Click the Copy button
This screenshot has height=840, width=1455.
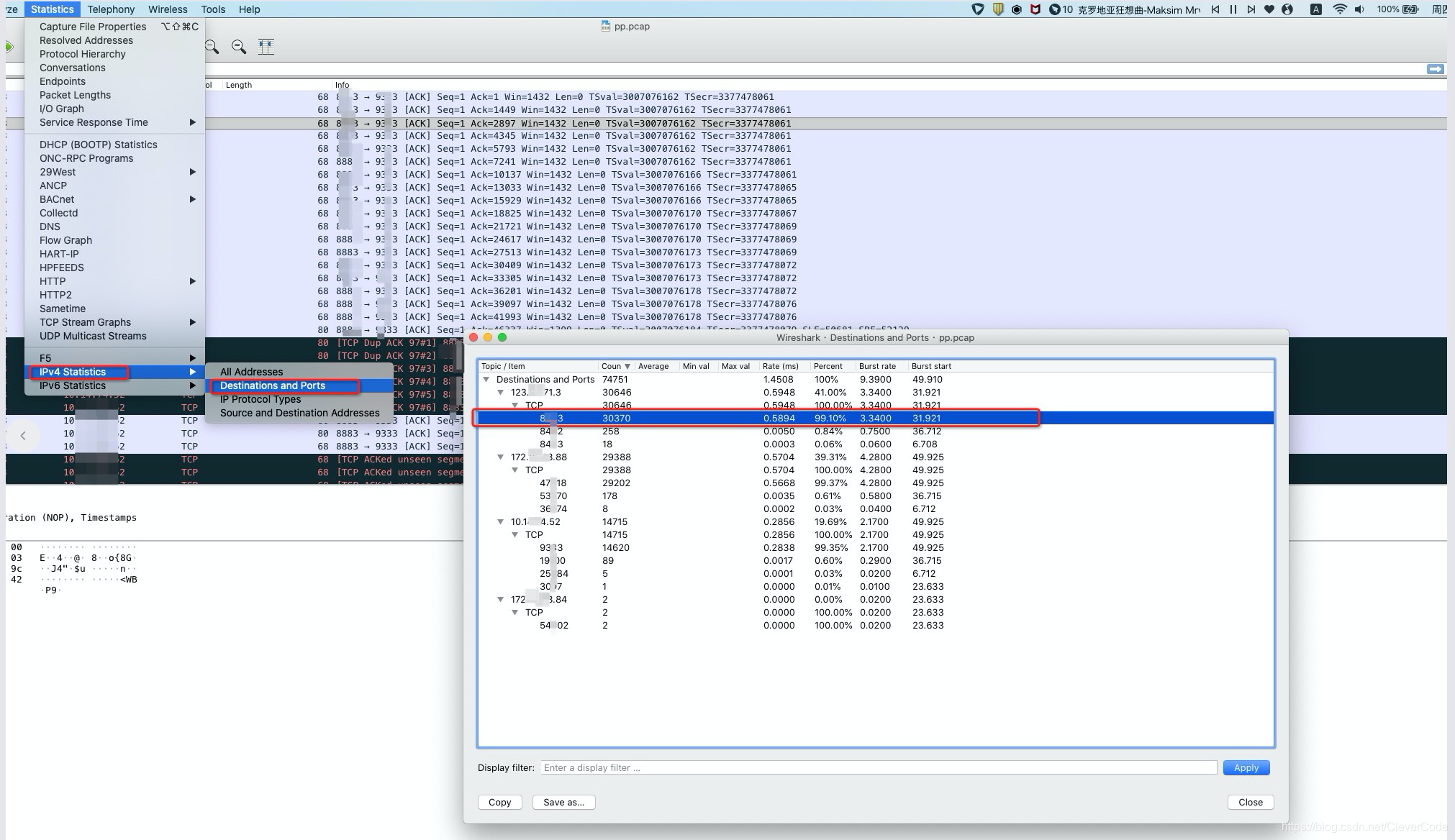coord(499,802)
